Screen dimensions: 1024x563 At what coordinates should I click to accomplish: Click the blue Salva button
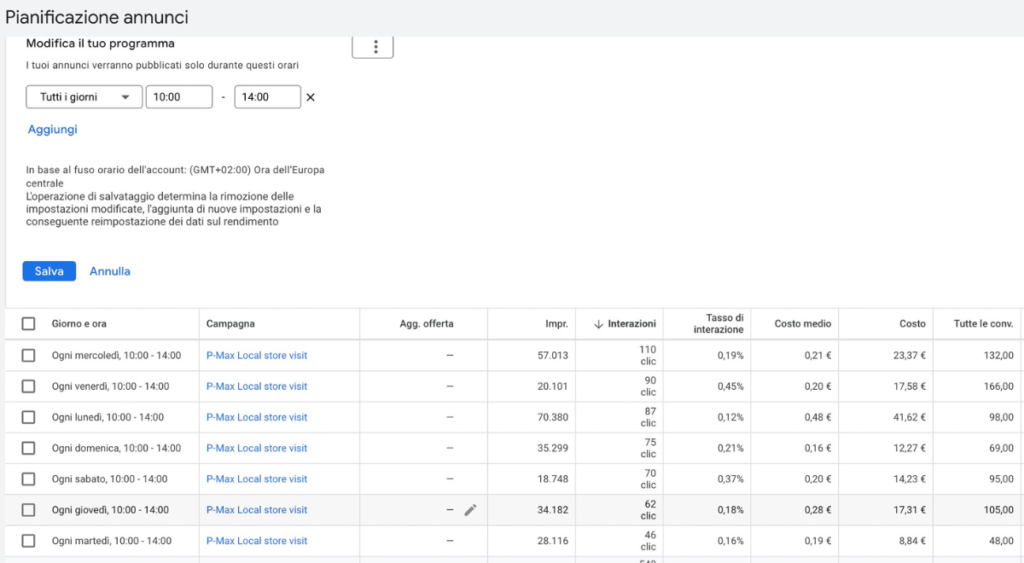(x=49, y=271)
